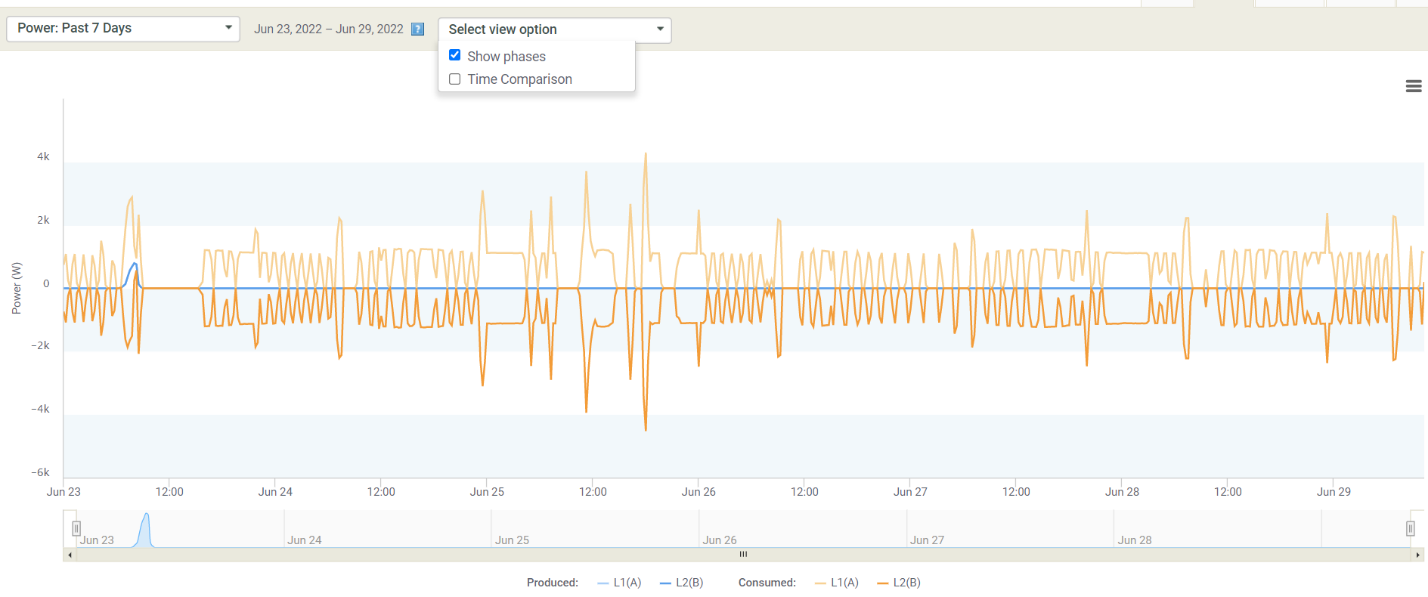Click the Show phases label text
The width and height of the screenshot is (1428, 597).
(x=506, y=57)
